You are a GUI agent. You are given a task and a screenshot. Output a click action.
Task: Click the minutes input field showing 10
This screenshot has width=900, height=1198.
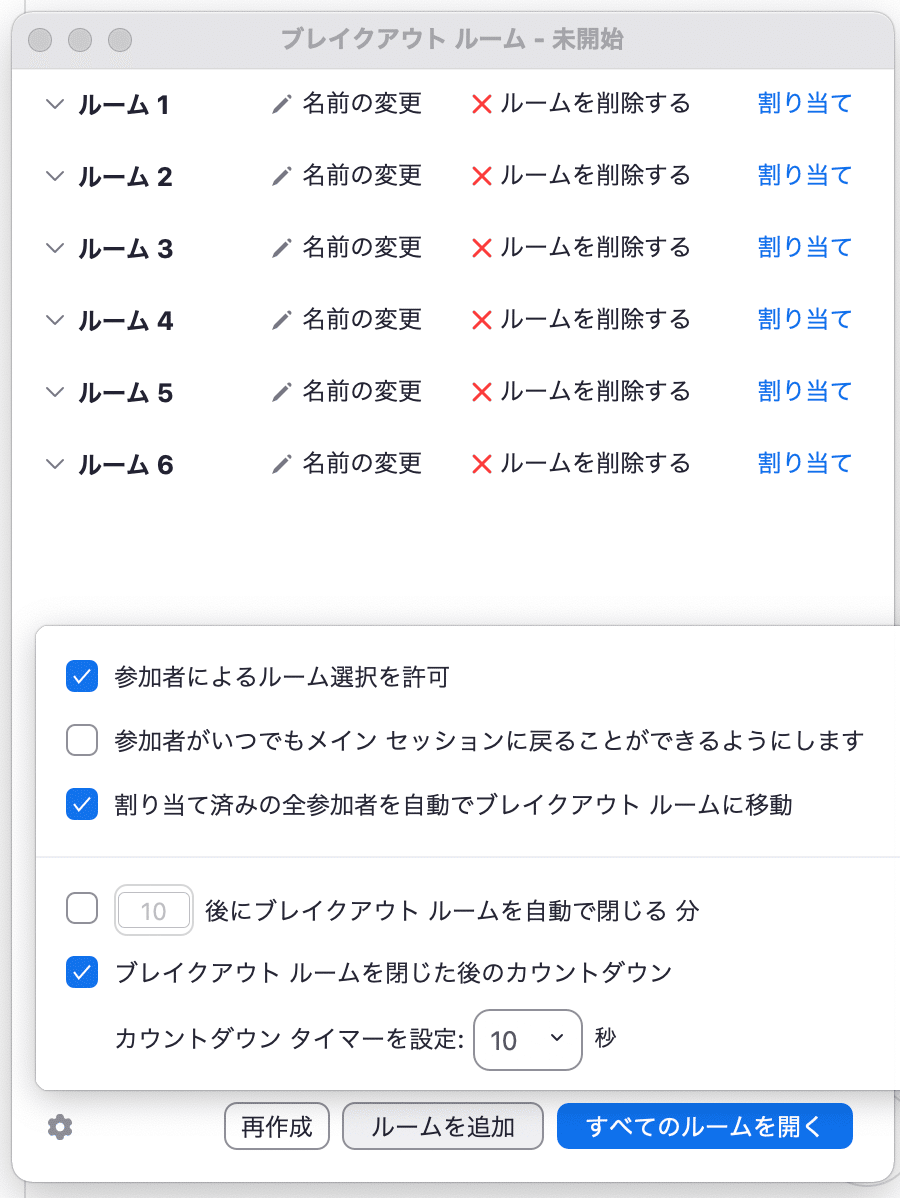154,910
